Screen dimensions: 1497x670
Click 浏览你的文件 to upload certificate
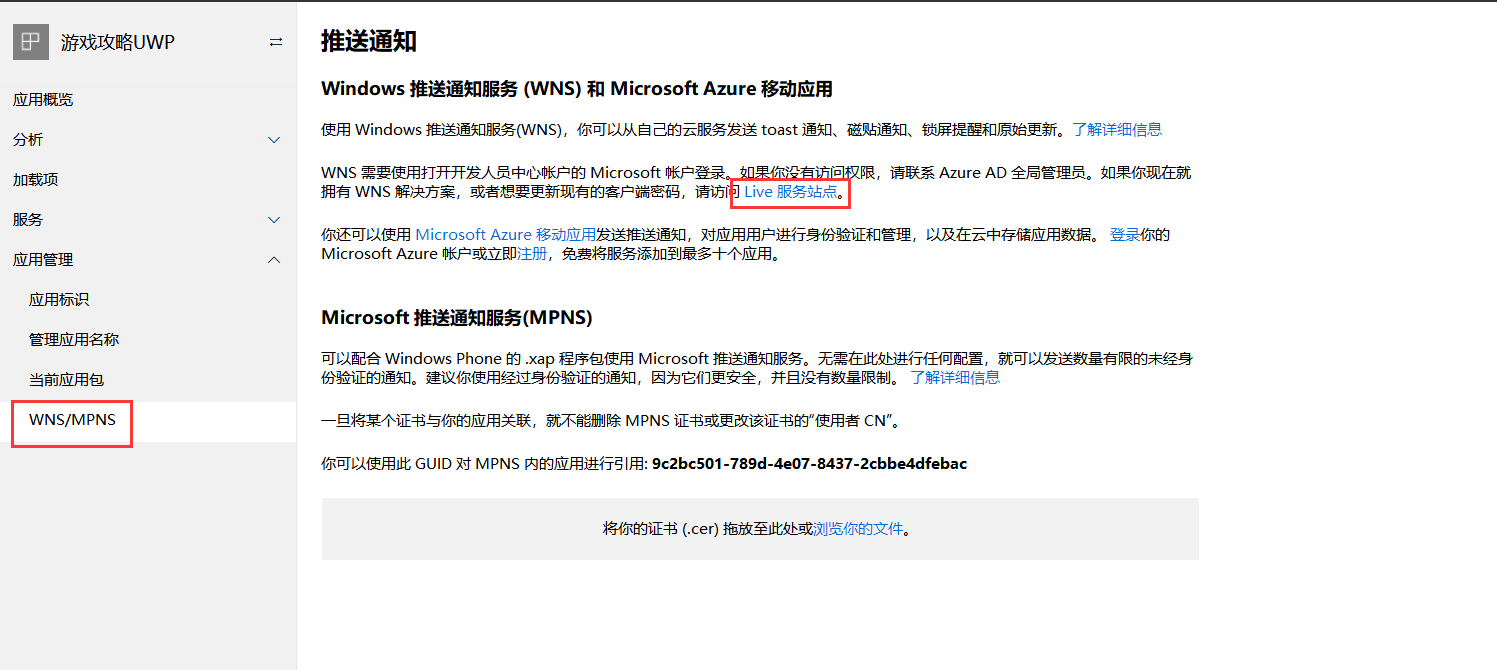857,529
